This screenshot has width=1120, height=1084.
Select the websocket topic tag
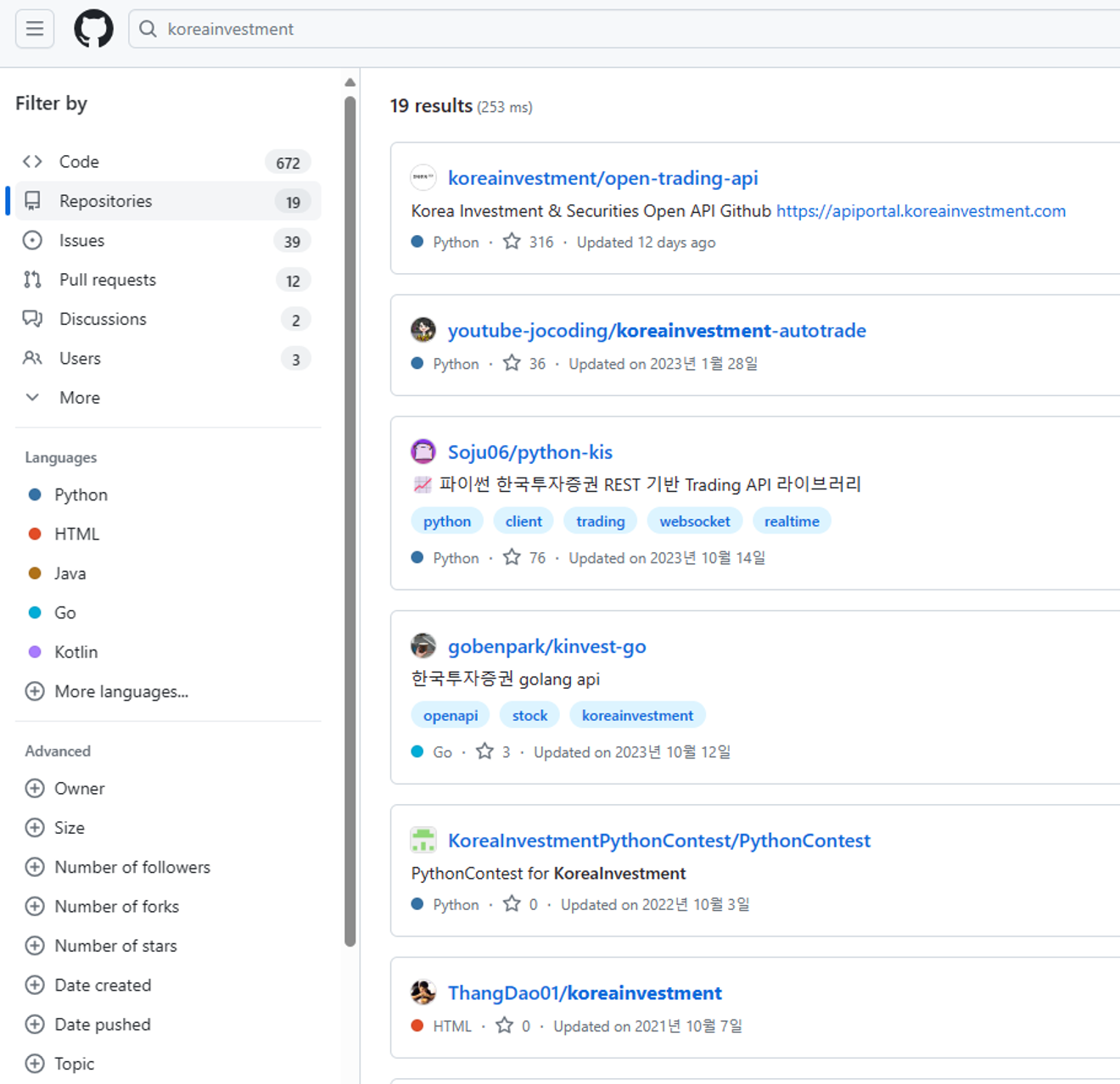(x=695, y=521)
